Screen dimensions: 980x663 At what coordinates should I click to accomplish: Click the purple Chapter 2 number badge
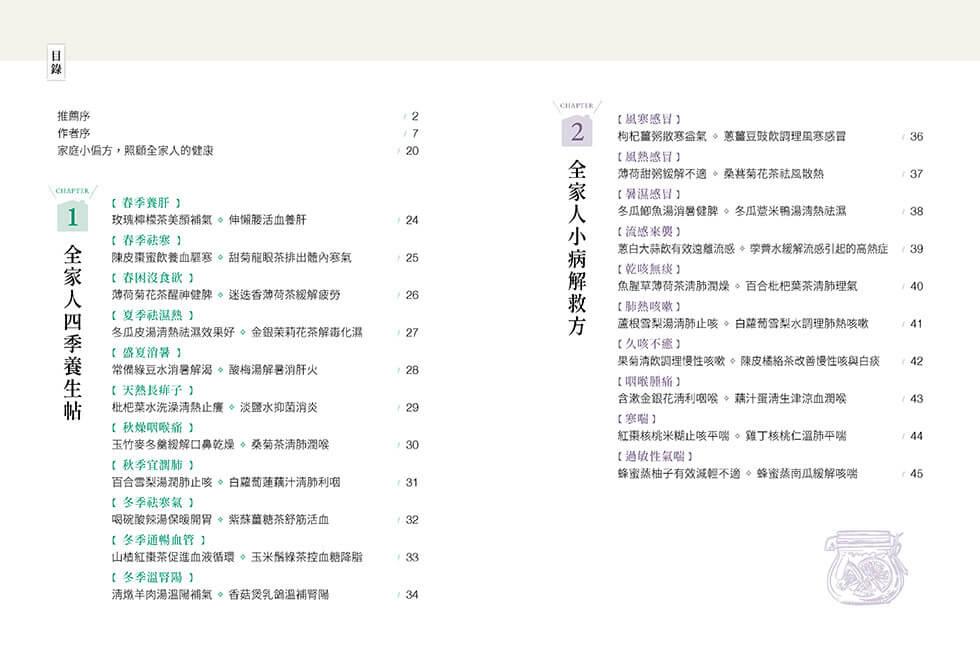click(577, 130)
